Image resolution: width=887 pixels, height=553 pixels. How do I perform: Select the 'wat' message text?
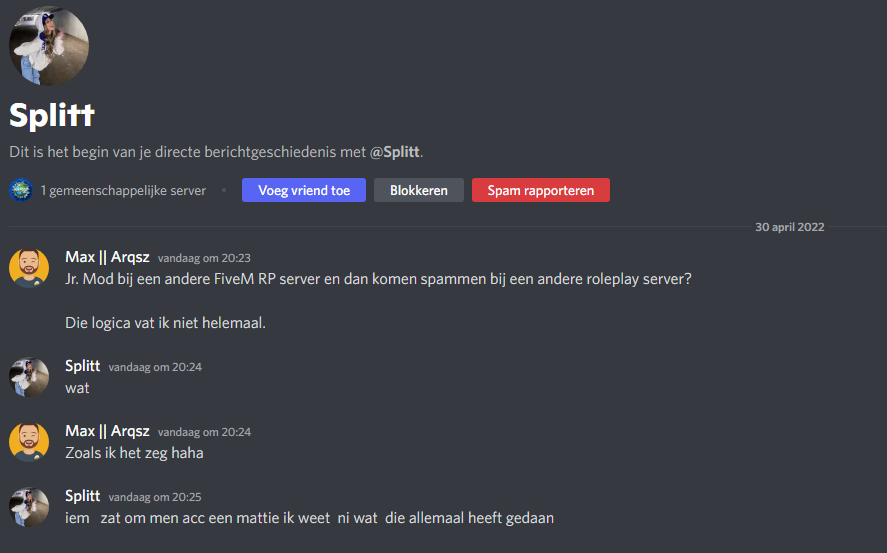pyautogui.click(x=77, y=387)
